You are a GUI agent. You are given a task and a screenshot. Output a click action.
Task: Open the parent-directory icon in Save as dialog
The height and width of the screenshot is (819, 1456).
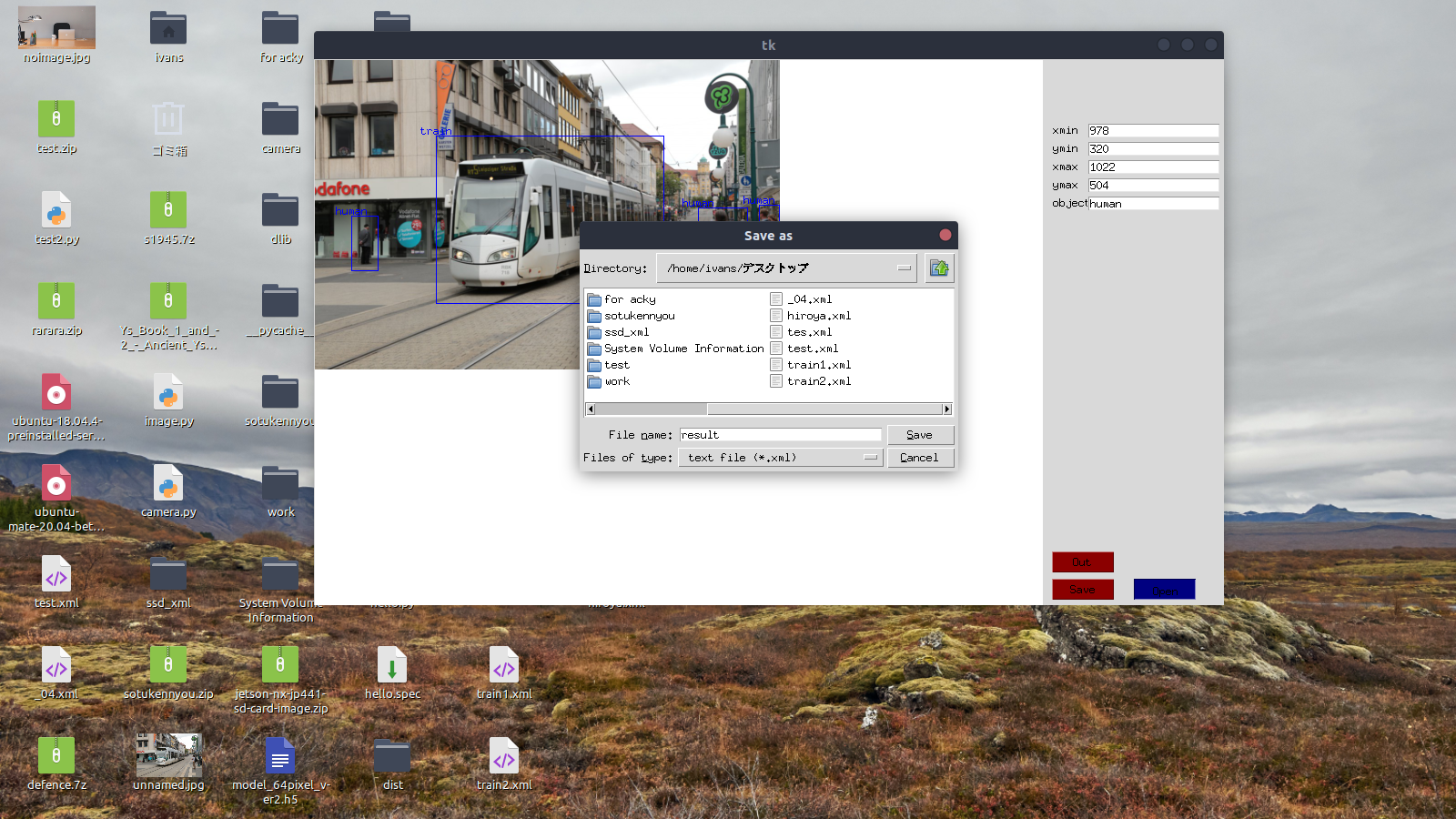[x=939, y=268]
